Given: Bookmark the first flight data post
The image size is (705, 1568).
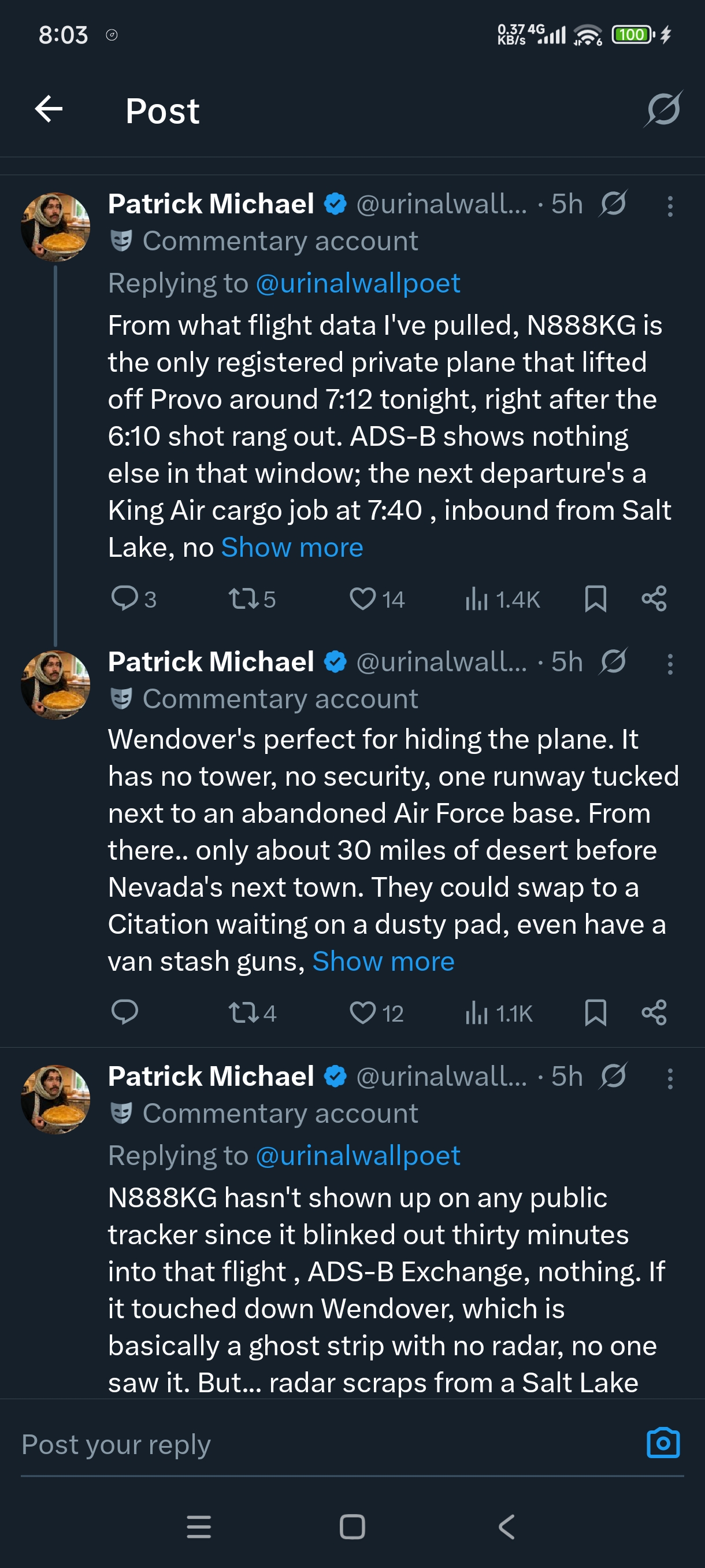Looking at the screenshot, I should (595, 598).
